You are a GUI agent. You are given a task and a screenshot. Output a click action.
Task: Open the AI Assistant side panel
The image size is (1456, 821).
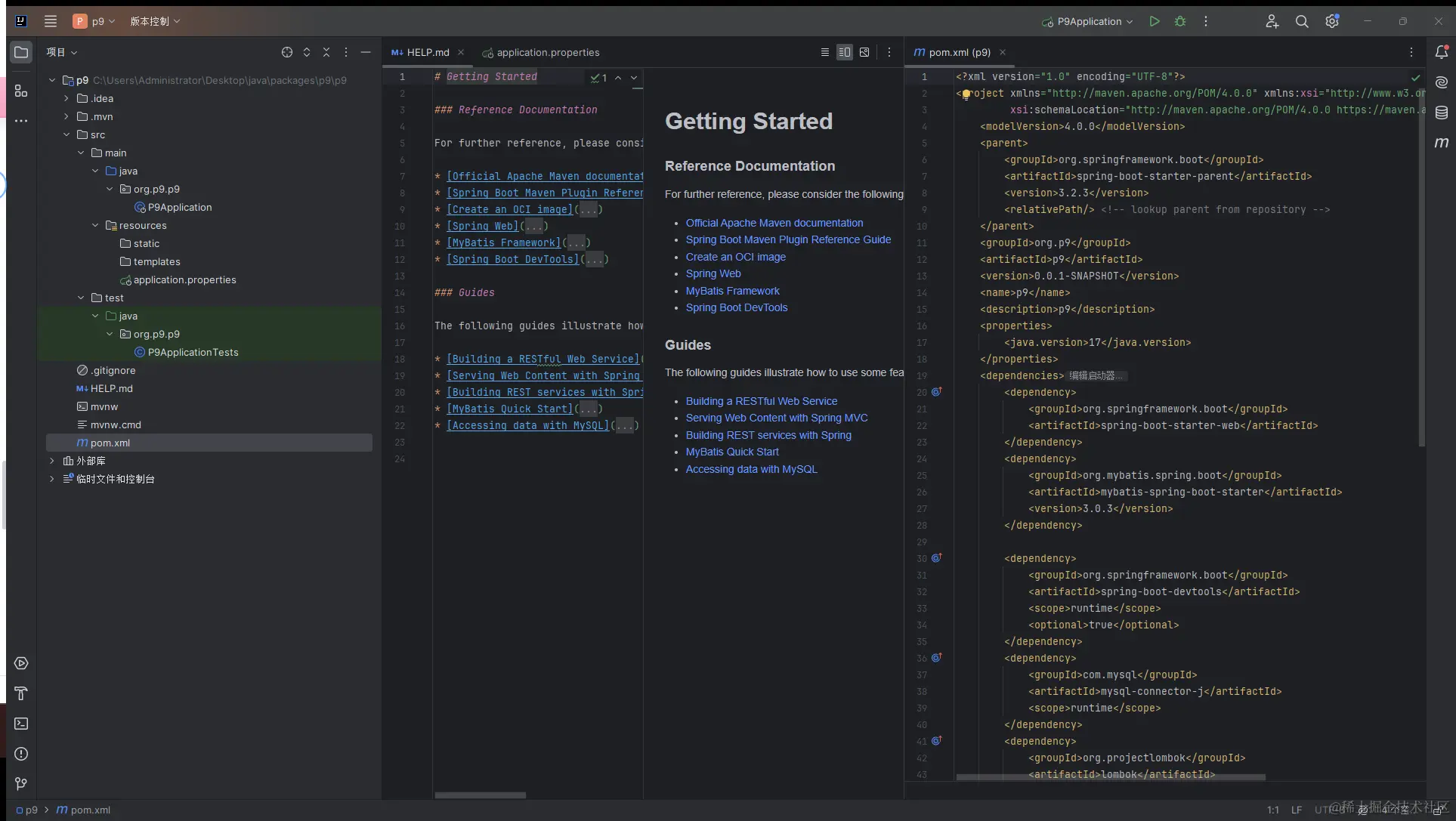point(1442,82)
